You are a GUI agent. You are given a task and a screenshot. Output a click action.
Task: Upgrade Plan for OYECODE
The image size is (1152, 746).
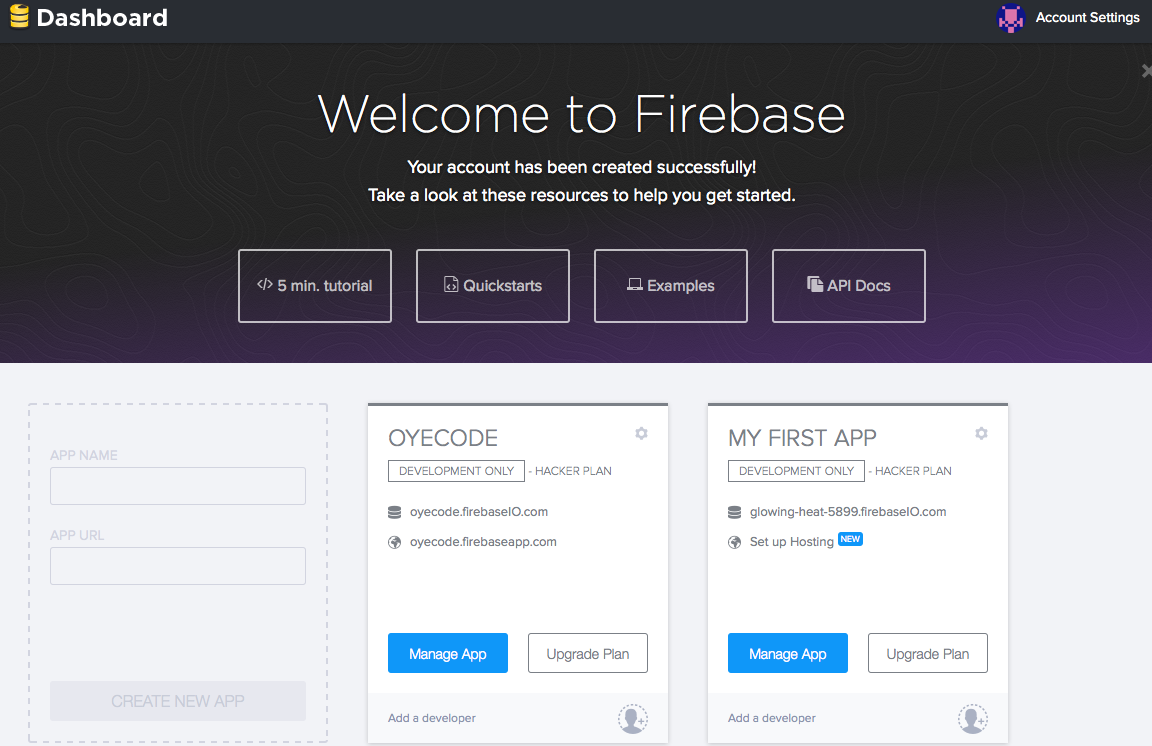[588, 653]
